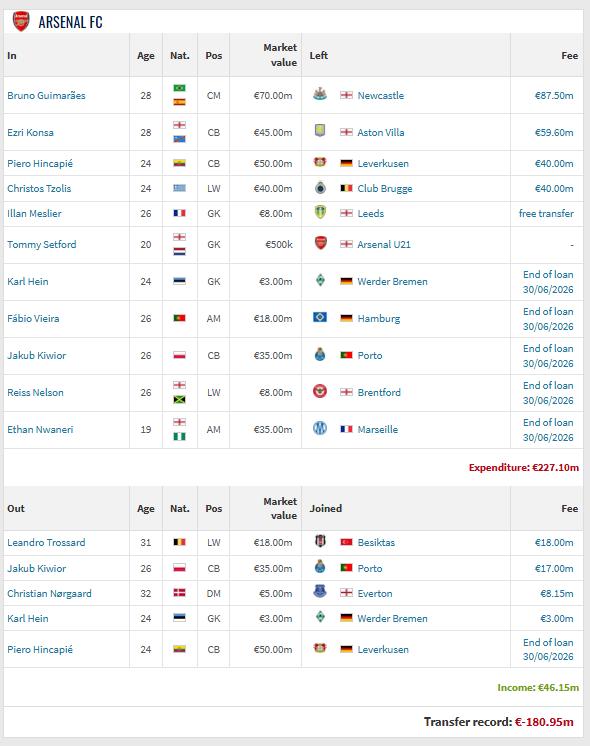The width and height of the screenshot is (590, 746).
Task: Open Christos Tzolis player page
Action: click(39, 188)
